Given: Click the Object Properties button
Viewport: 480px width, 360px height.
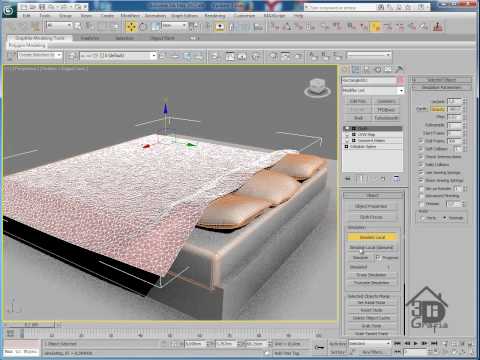Looking at the screenshot, I should point(371,206).
